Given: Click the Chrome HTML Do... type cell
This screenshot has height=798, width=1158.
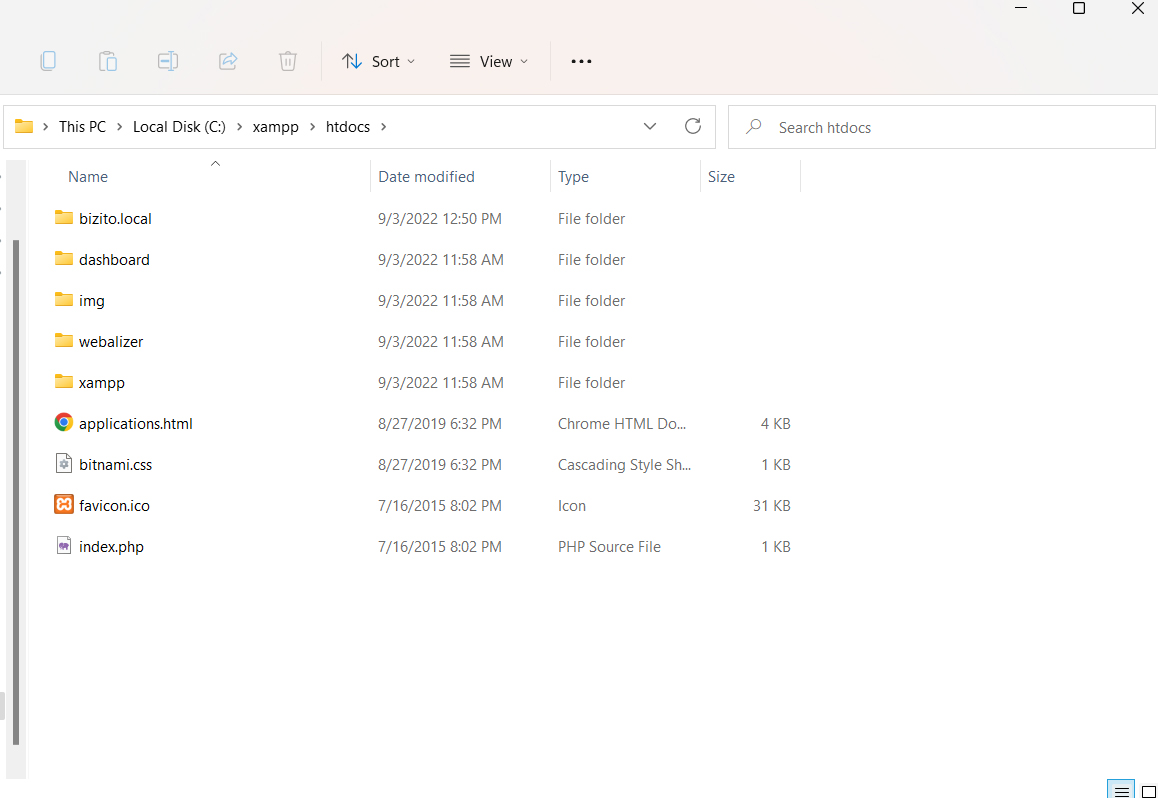Looking at the screenshot, I should [622, 424].
